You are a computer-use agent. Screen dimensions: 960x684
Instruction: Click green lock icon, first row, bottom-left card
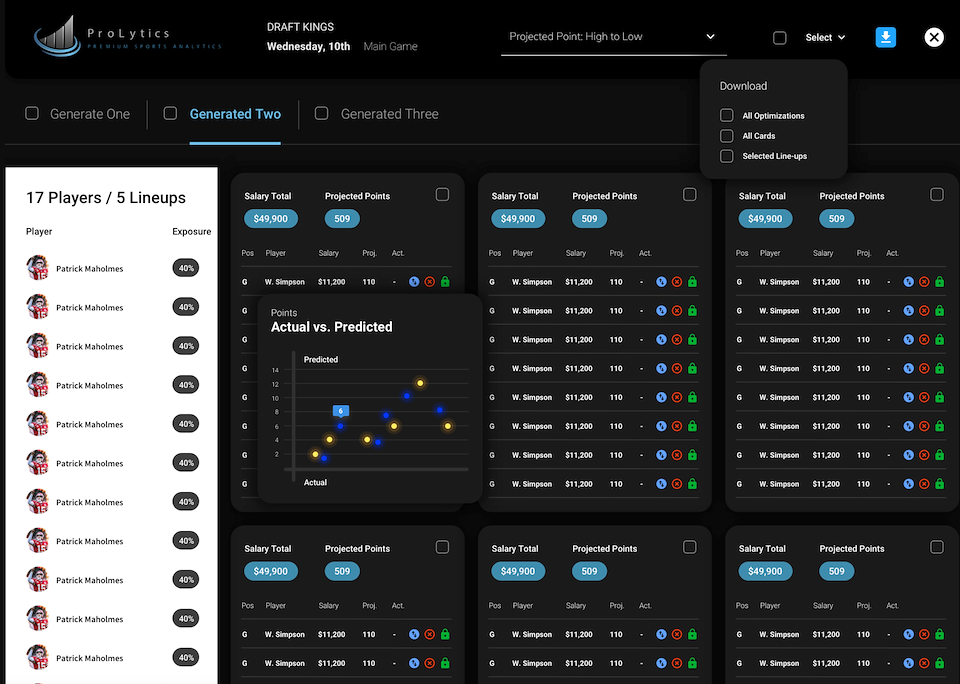coord(445,634)
